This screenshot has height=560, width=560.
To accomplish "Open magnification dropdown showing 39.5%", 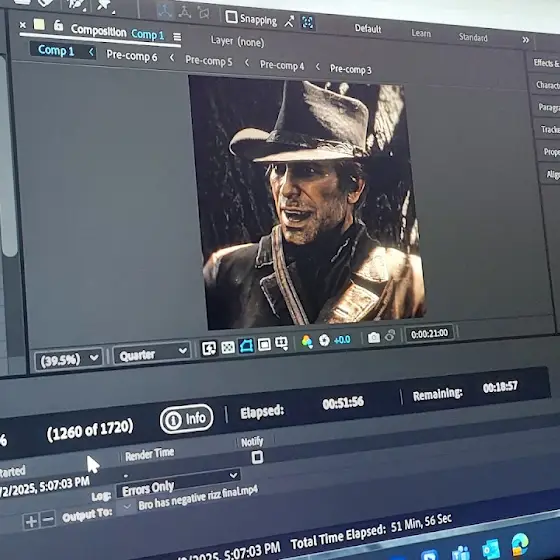I will [x=69, y=359].
